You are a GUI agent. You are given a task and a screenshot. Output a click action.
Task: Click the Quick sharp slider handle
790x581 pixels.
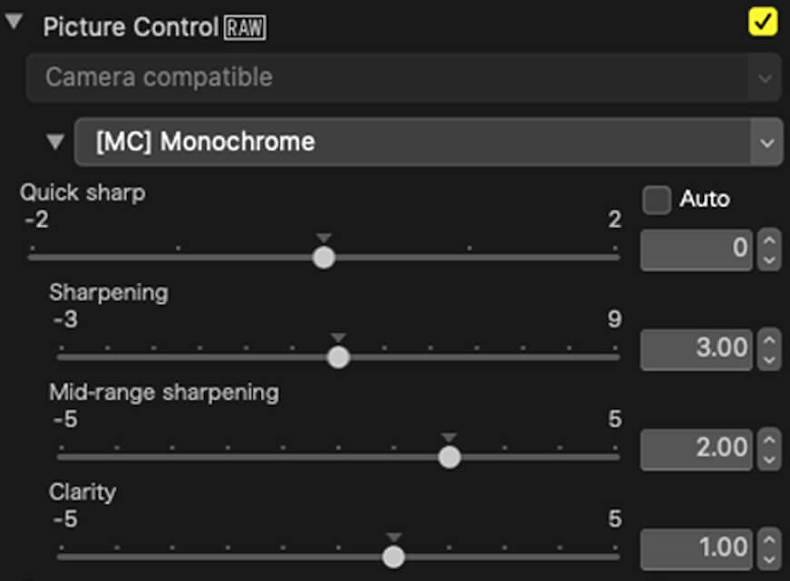click(323, 257)
